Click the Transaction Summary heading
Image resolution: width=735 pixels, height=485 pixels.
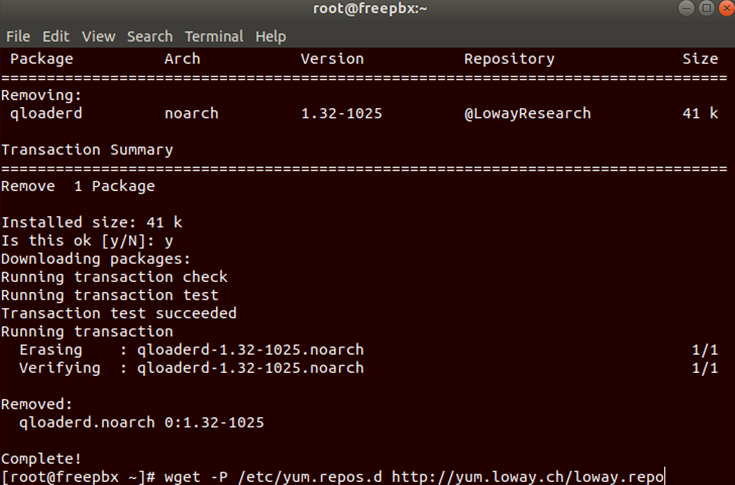[x=87, y=150]
